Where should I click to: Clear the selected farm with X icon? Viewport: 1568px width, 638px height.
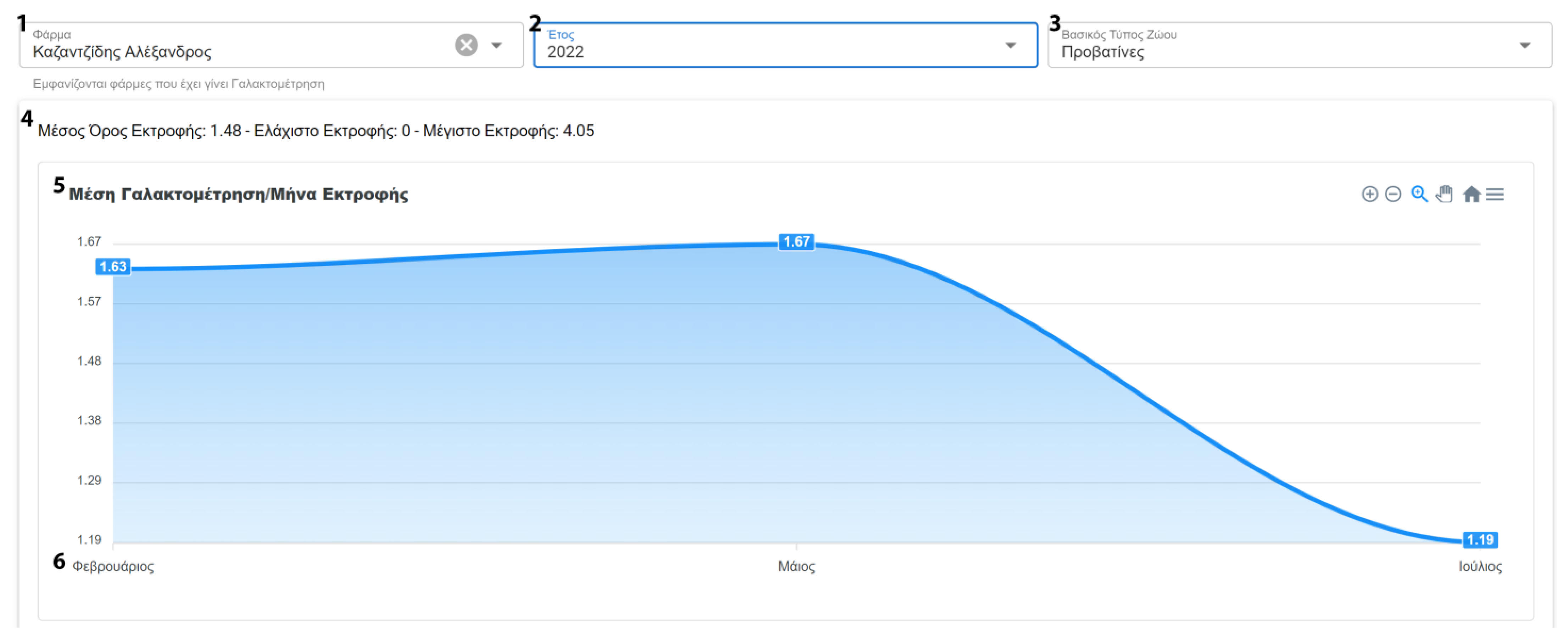(466, 45)
